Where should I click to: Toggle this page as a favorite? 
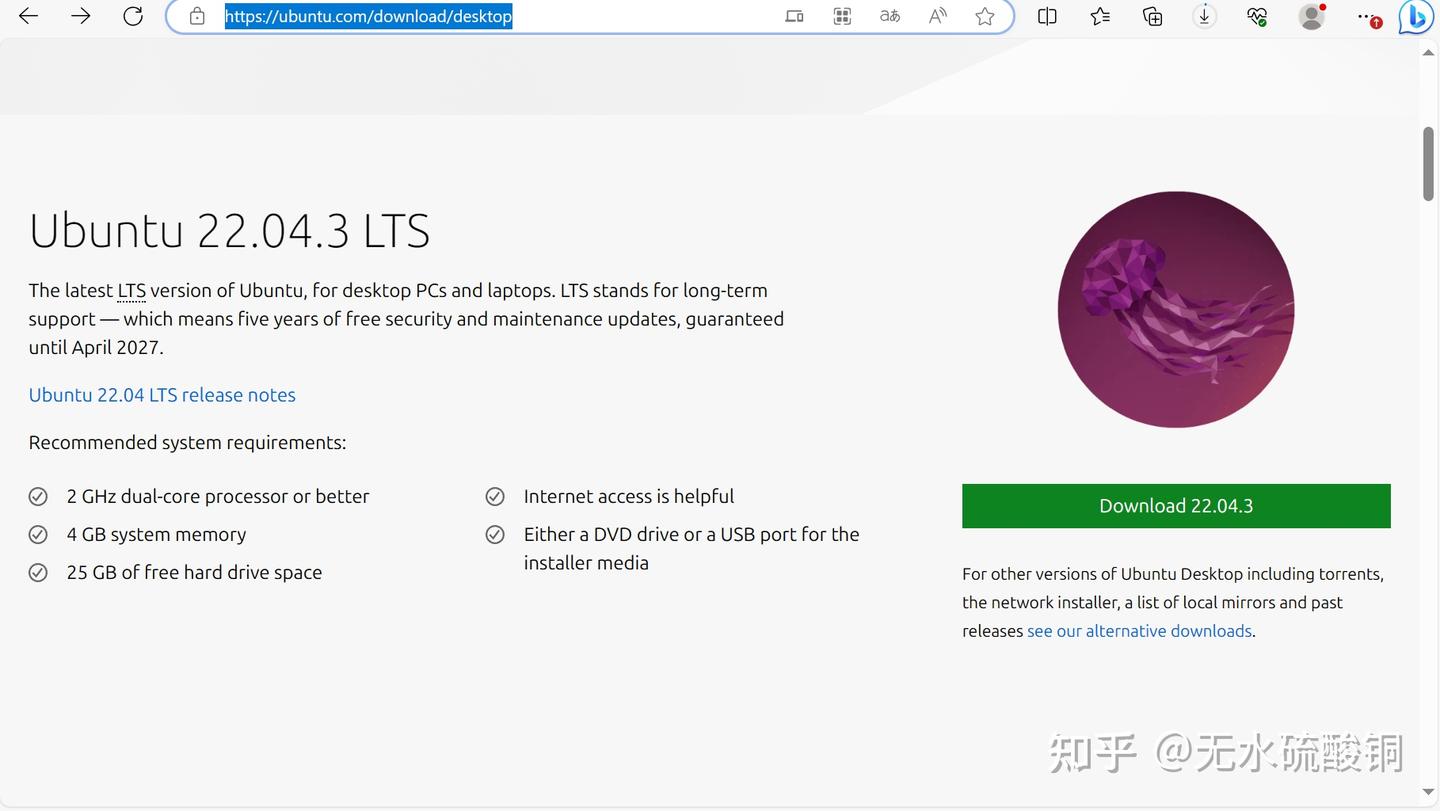985,16
